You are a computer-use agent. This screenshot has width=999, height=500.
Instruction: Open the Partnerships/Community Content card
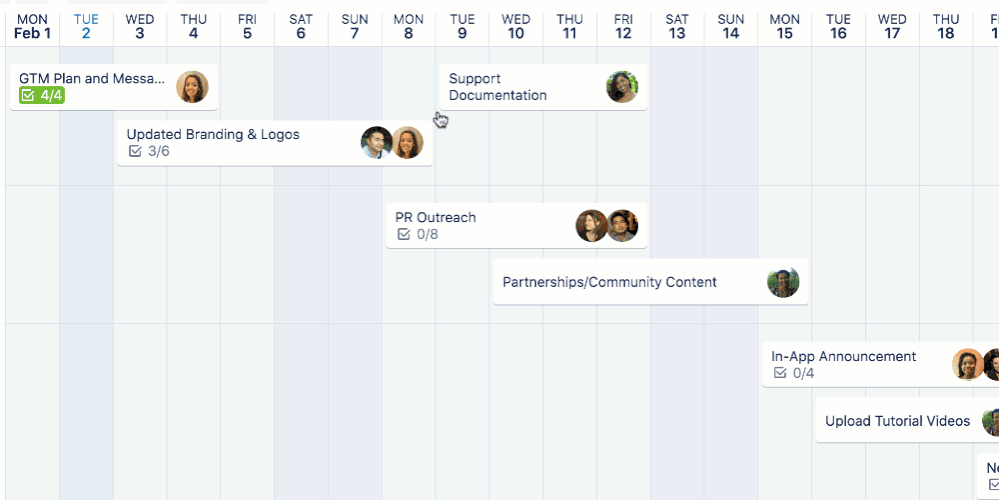click(650, 282)
